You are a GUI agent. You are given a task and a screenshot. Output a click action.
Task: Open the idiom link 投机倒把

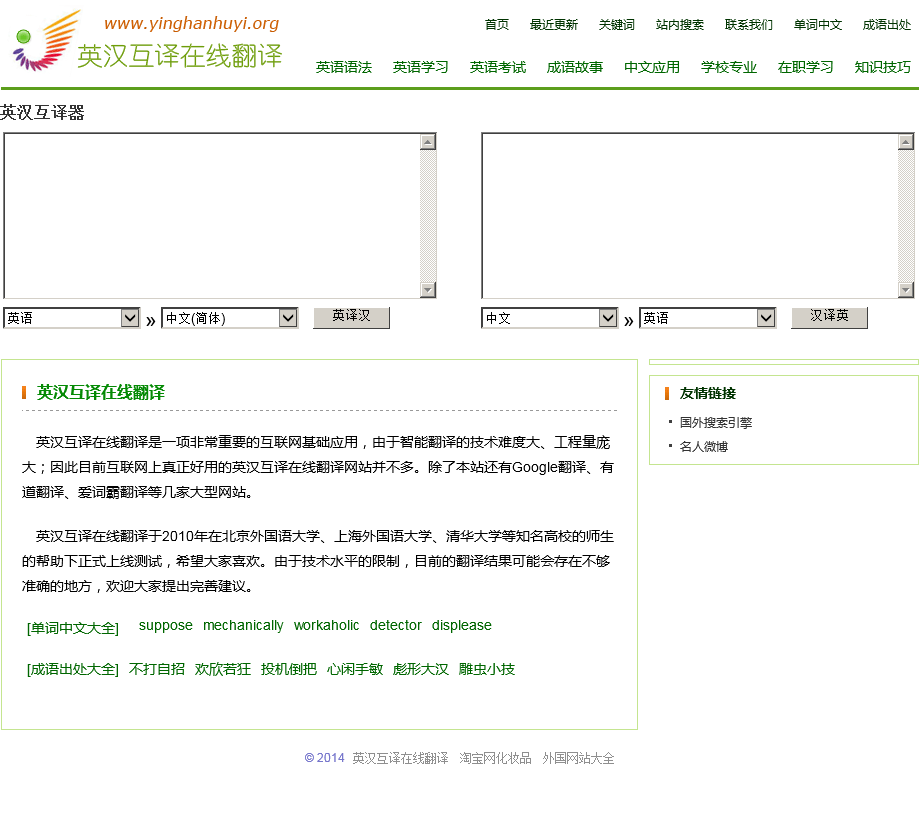click(289, 669)
